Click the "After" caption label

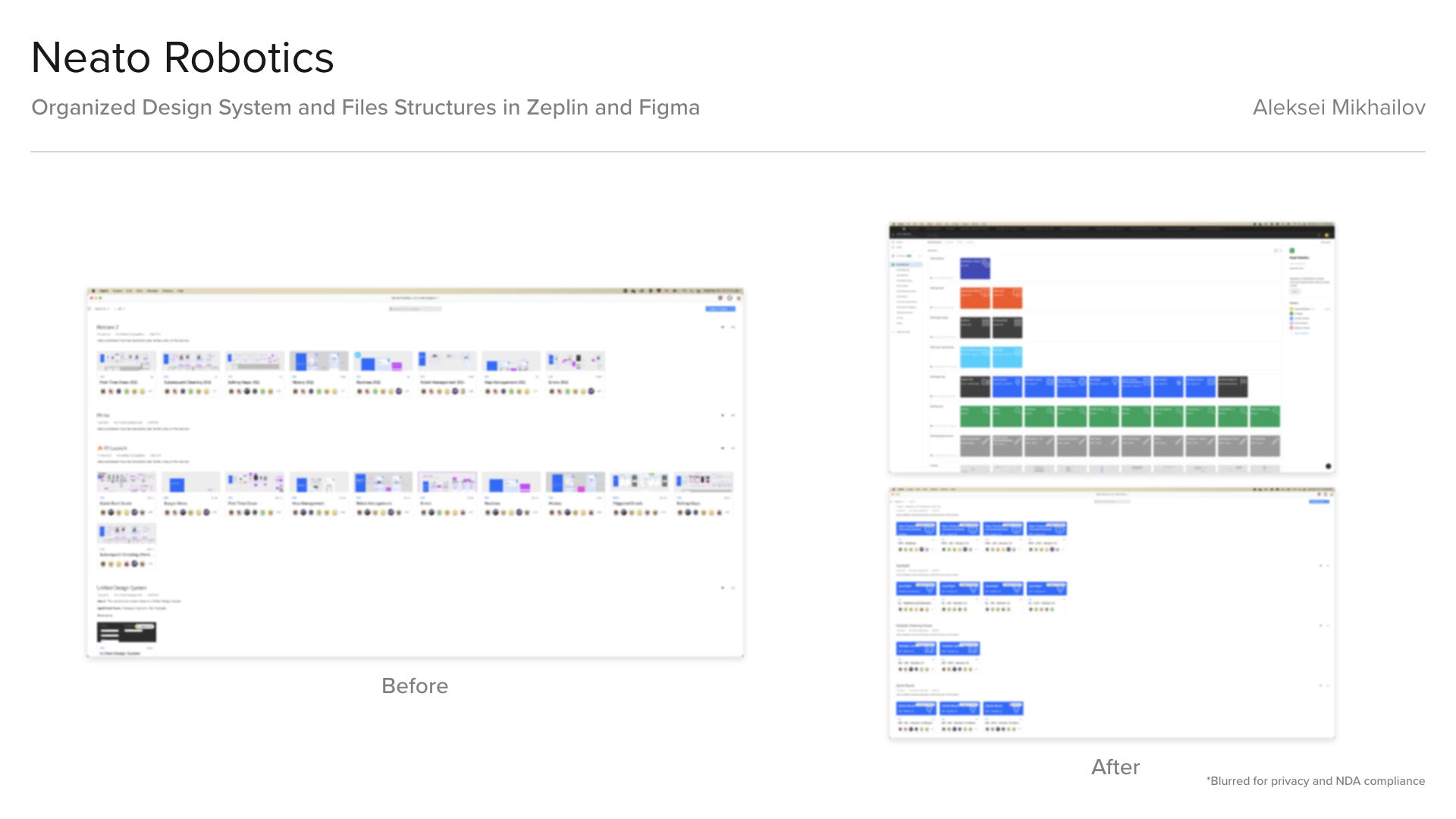[x=1115, y=767]
